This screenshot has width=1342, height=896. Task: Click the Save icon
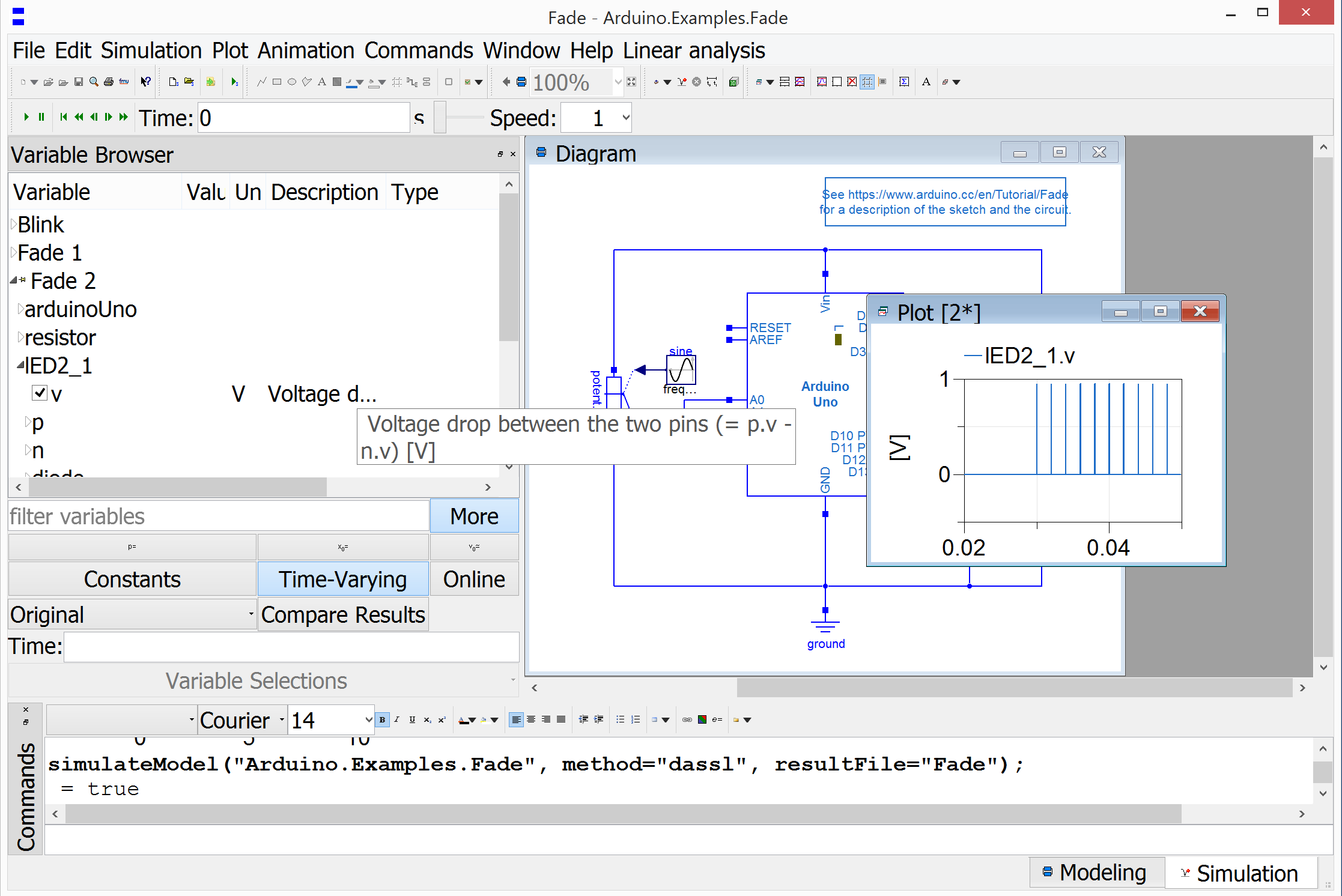pyautogui.click(x=78, y=82)
